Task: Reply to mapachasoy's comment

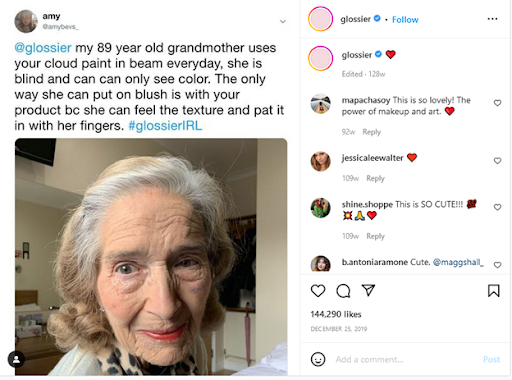Action: tap(371, 132)
